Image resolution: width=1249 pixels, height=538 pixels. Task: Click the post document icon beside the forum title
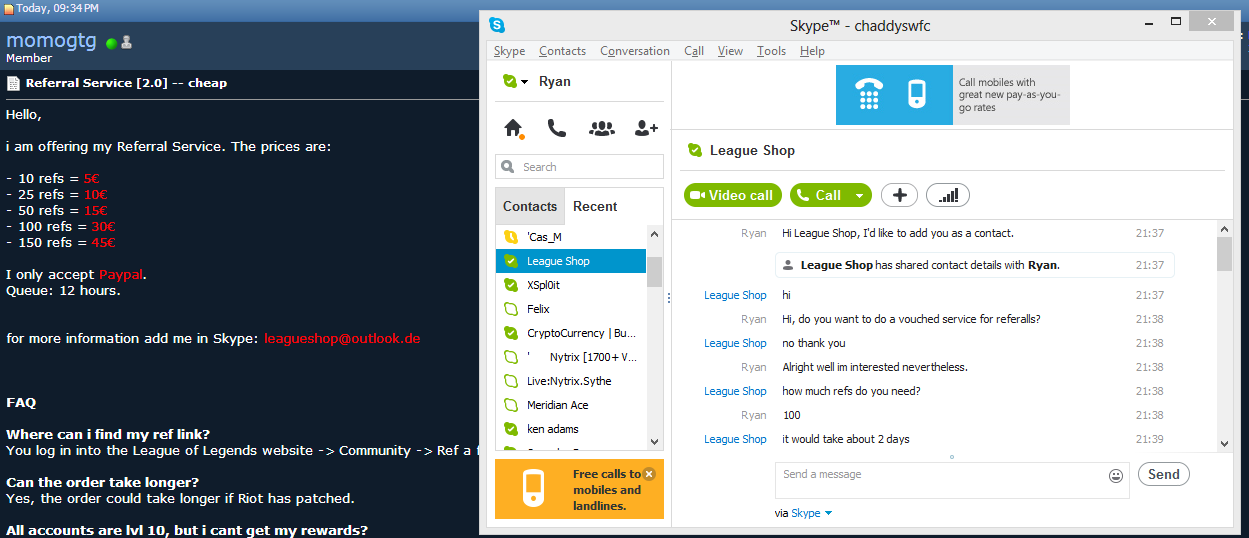[x=13, y=83]
